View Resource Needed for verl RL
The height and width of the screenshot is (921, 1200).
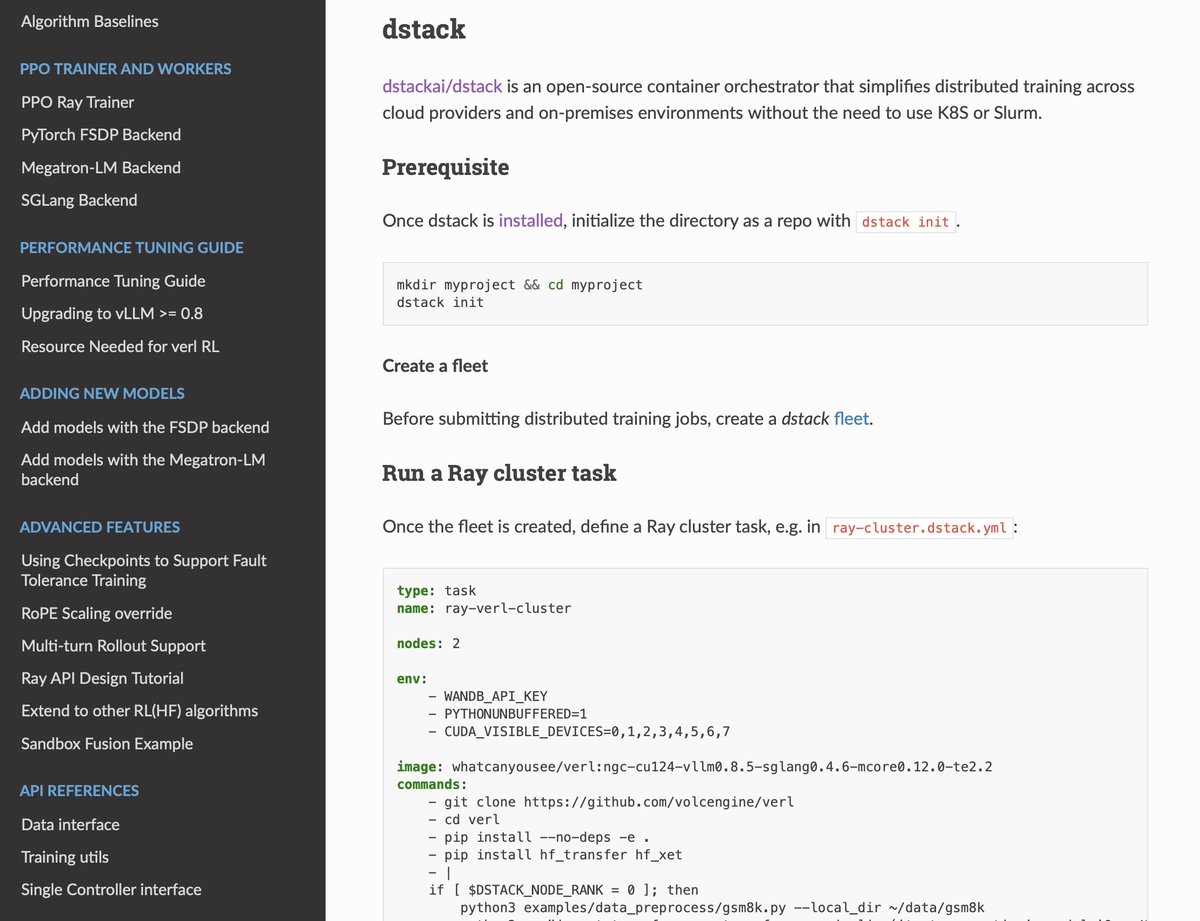tap(120, 346)
